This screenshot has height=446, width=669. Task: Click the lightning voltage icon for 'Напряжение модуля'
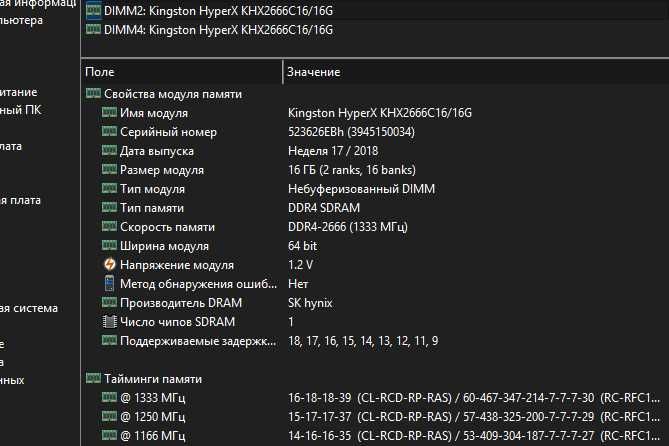[110, 265]
